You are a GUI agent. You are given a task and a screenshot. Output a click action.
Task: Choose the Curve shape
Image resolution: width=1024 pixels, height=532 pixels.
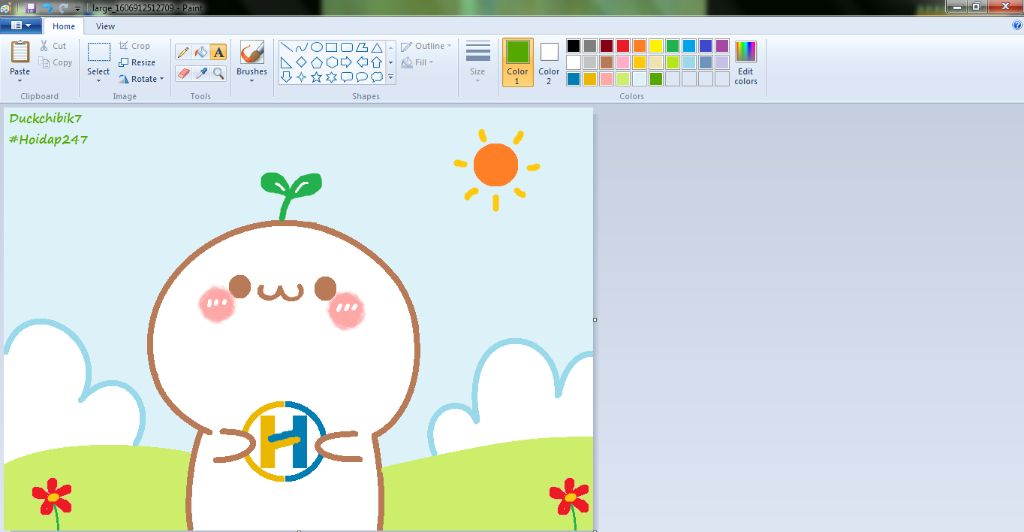(x=301, y=47)
